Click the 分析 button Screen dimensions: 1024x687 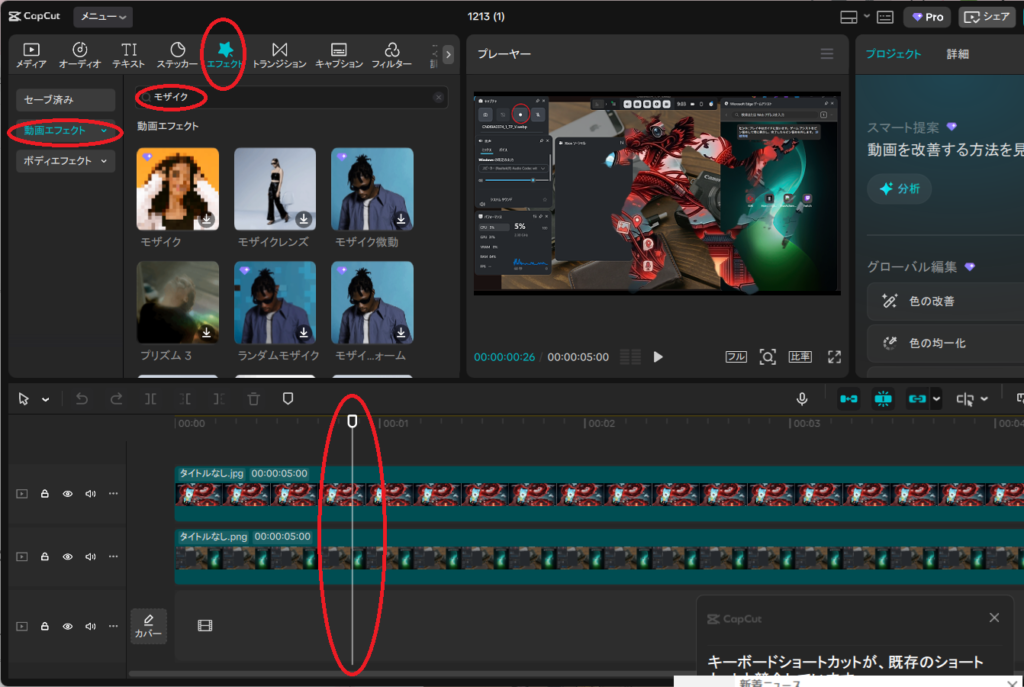(x=900, y=188)
